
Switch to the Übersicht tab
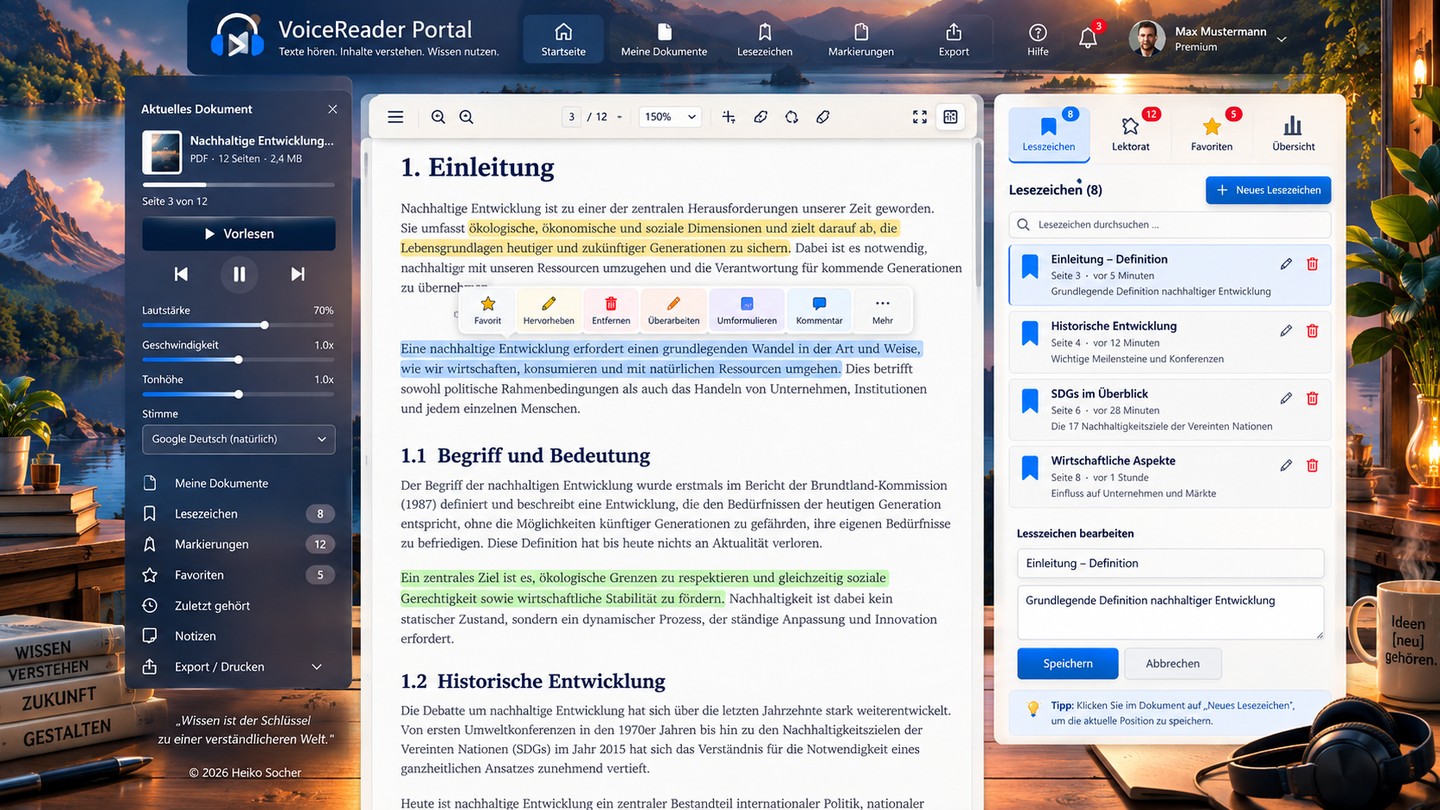(x=1293, y=134)
